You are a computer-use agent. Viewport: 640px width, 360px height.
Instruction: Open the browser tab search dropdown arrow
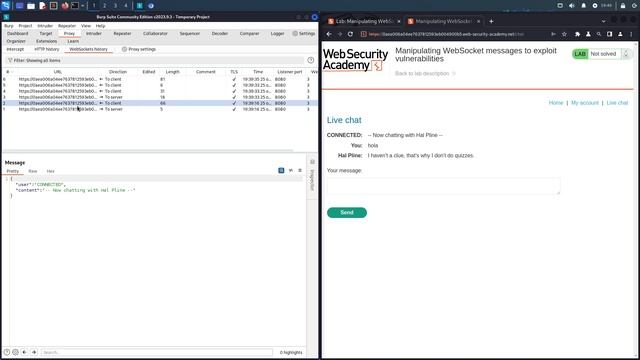(603, 21)
